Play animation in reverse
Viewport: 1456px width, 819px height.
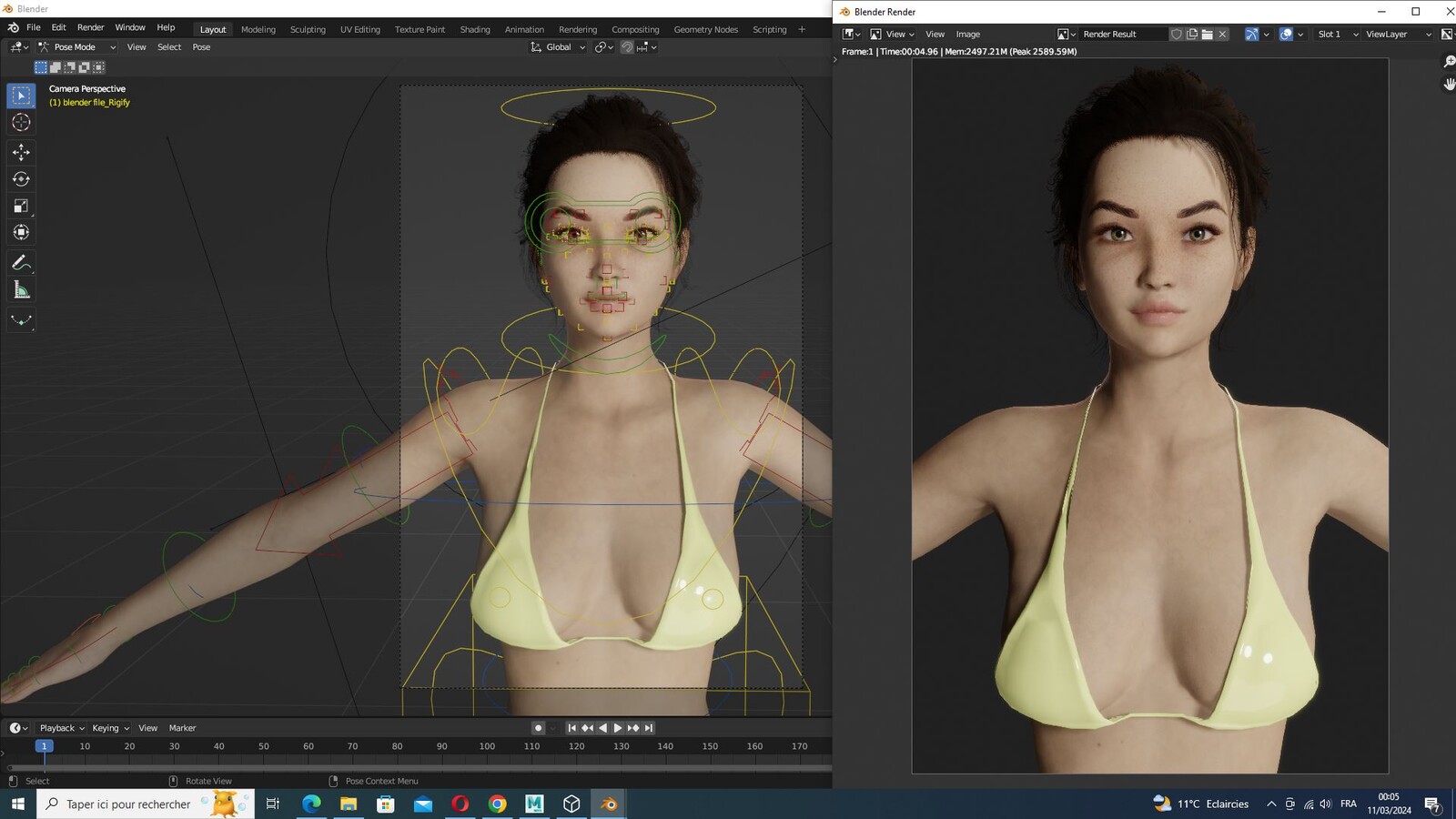pos(602,728)
